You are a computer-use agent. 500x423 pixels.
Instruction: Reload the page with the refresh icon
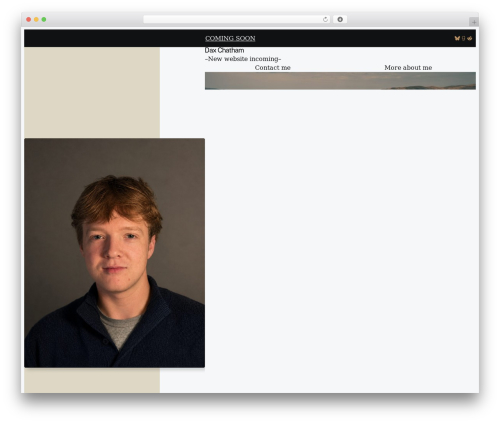325,20
